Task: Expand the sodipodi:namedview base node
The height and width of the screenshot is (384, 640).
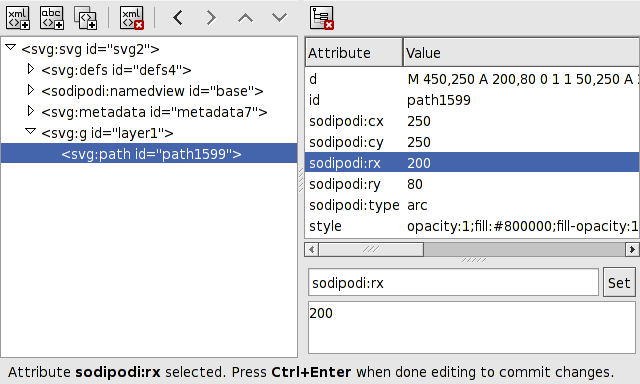Action: pyautogui.click(x=31, y=90)
